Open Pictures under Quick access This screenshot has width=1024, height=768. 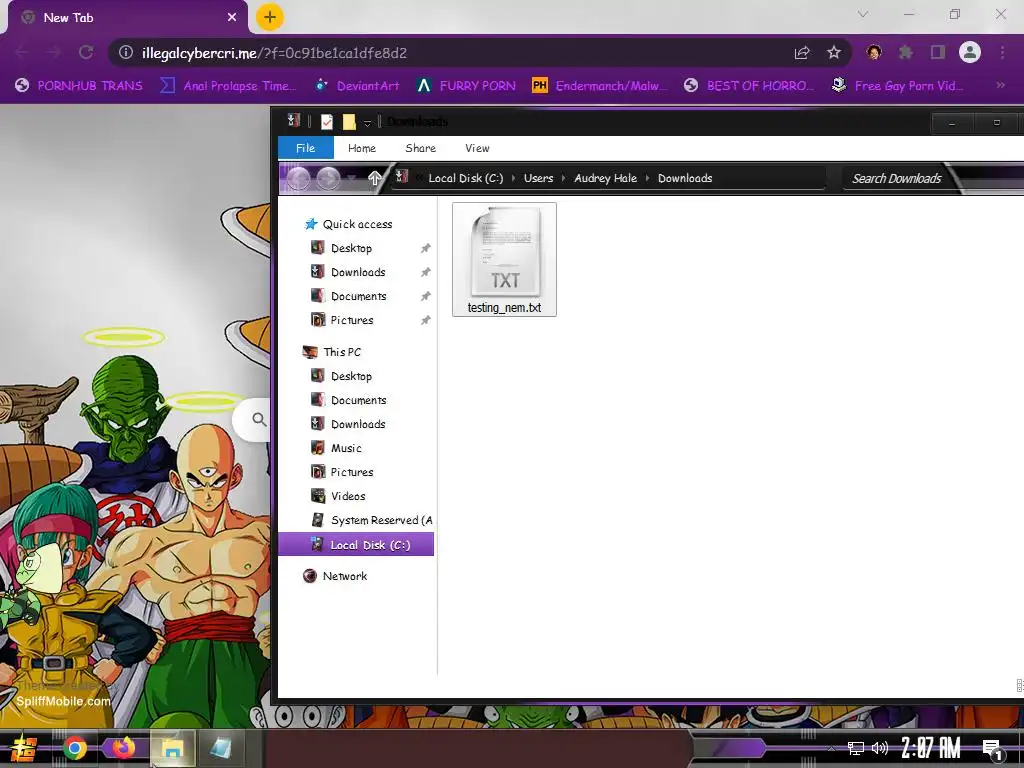click(352, 321)
